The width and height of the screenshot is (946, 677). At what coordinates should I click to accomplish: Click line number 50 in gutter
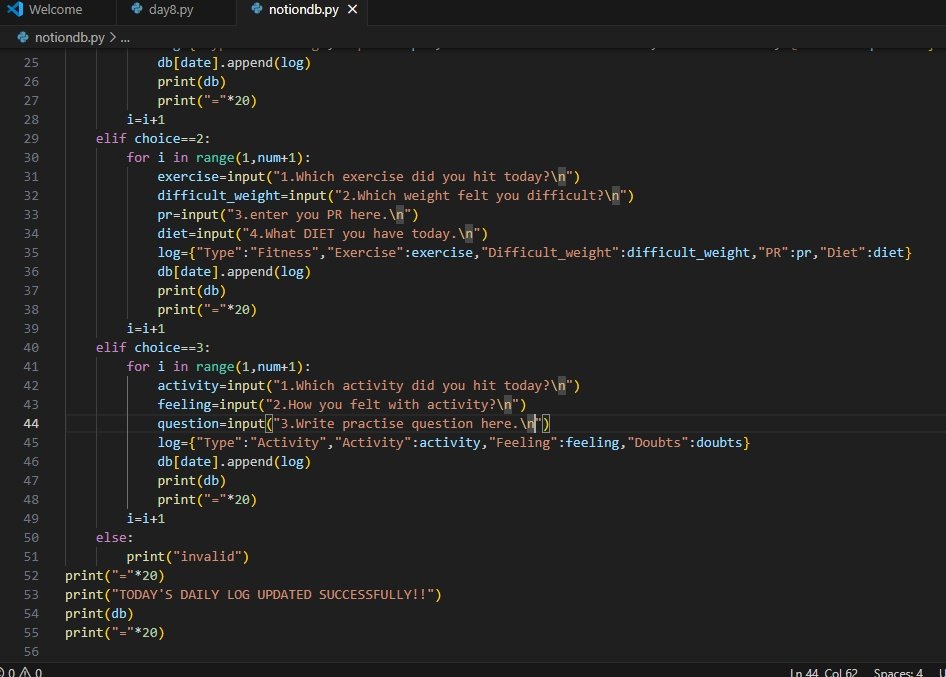click(x=31, y=538)
